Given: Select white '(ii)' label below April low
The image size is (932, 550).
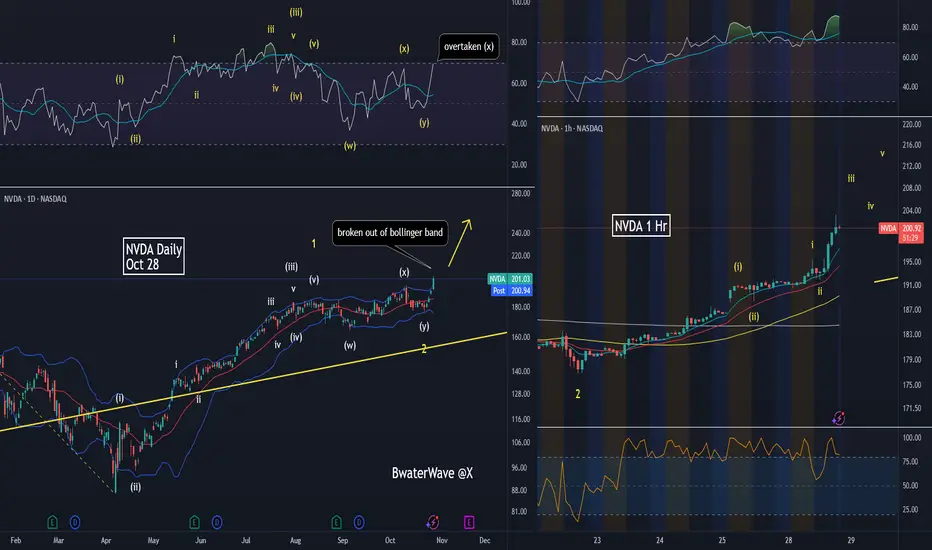Looking at the screenshot, I should tap(136, 487).
